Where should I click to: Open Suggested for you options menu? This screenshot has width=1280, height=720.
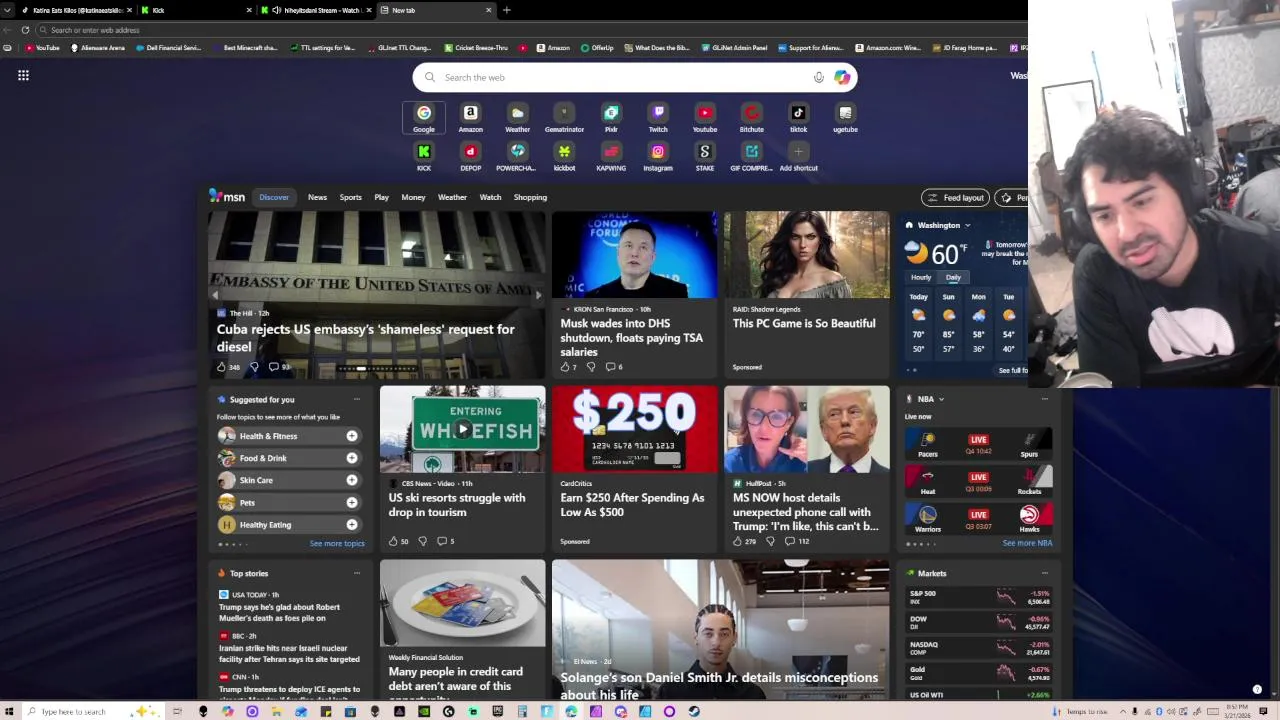357,399
